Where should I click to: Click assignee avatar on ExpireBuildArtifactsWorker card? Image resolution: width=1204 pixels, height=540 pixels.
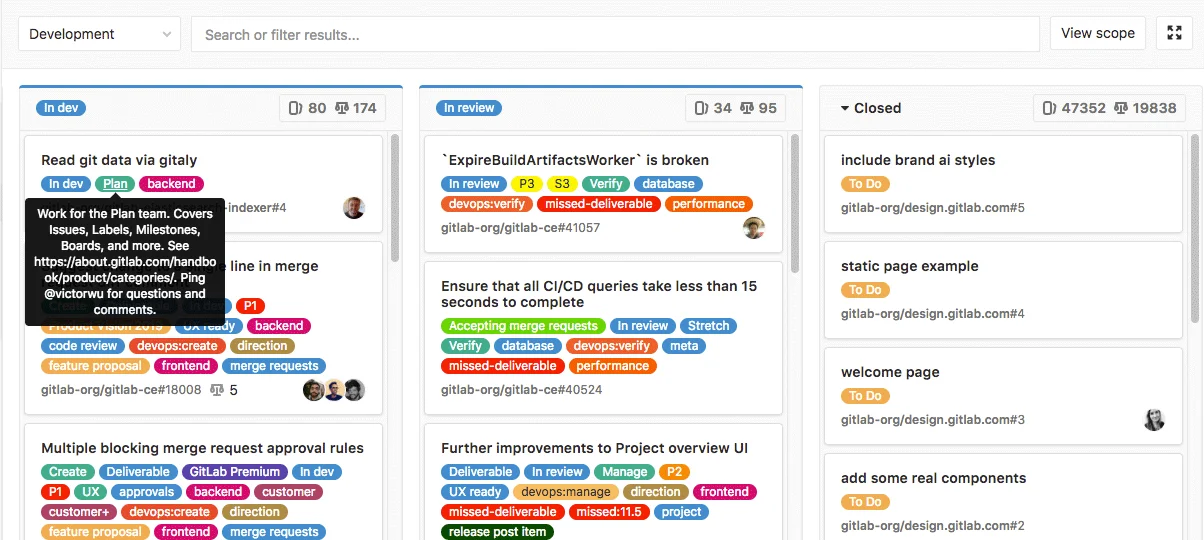click(754, 228)
